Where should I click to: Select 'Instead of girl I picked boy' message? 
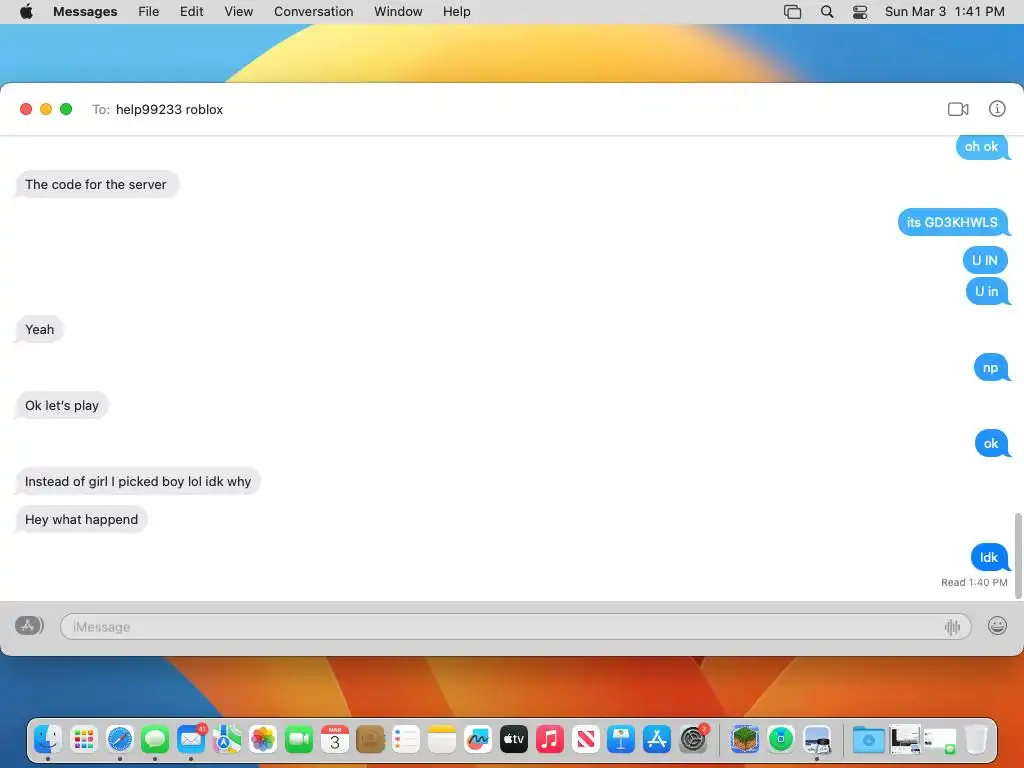pyautogui.click(x=138, y=481)
